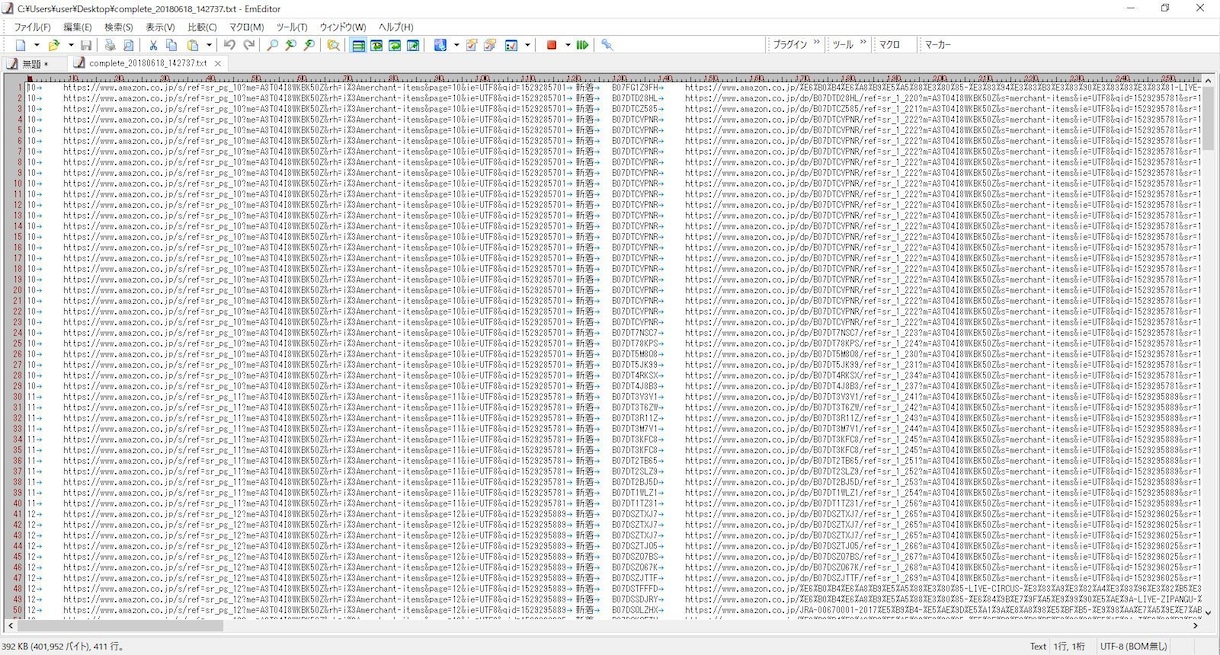Expand the Tools toolbar chevron

tap(863, 44)
